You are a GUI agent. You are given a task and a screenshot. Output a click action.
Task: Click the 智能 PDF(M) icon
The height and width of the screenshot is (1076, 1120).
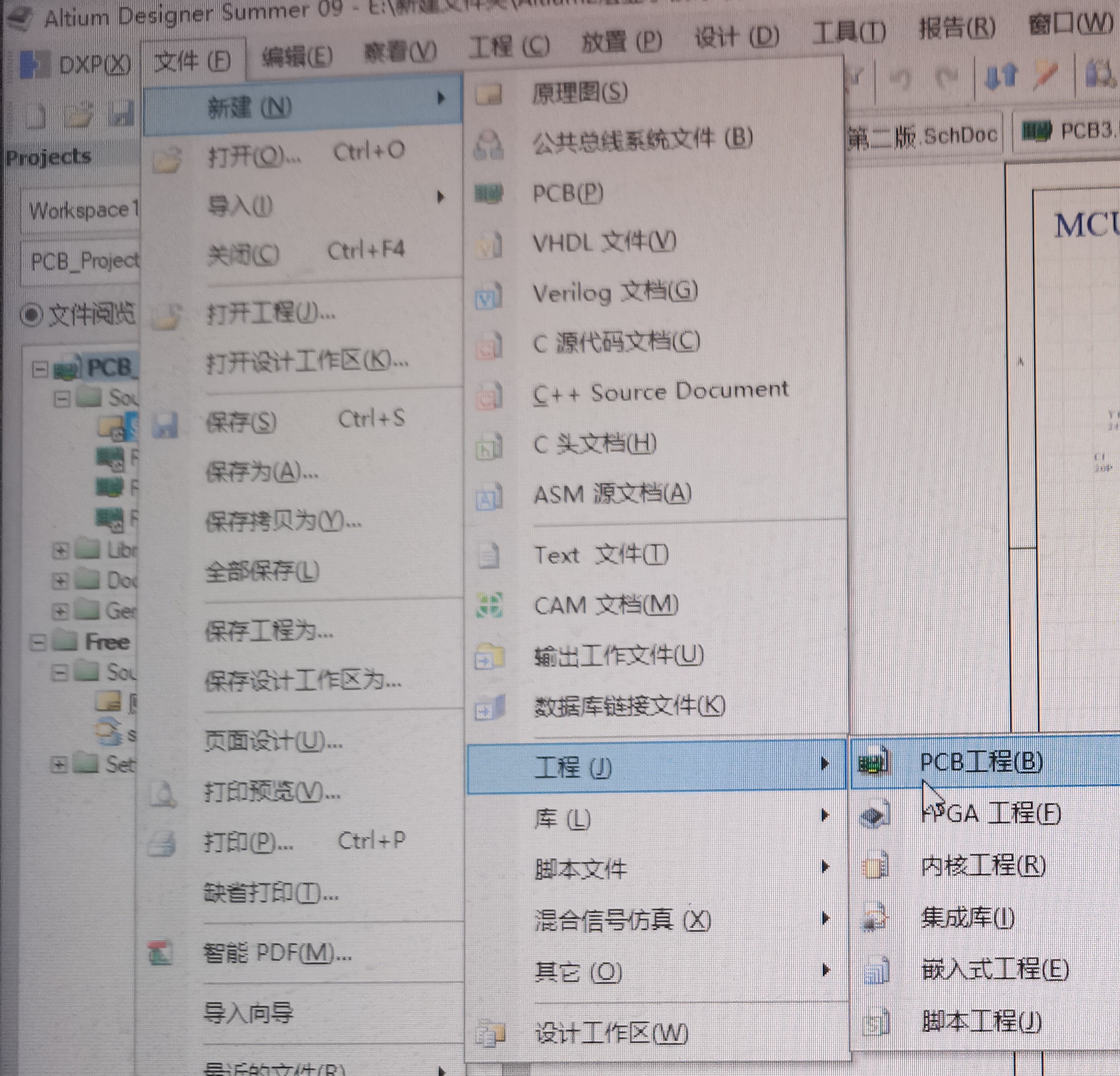[x=160, y=953]
